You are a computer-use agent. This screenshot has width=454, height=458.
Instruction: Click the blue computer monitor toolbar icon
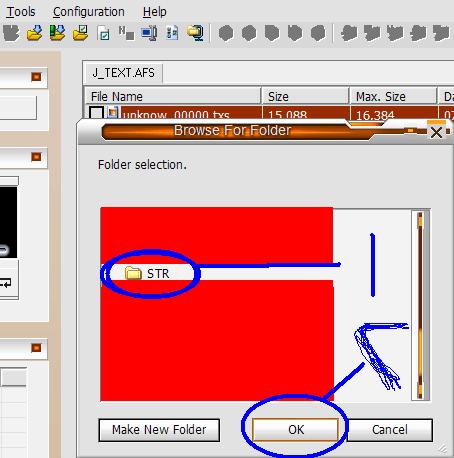pos(149,33)
